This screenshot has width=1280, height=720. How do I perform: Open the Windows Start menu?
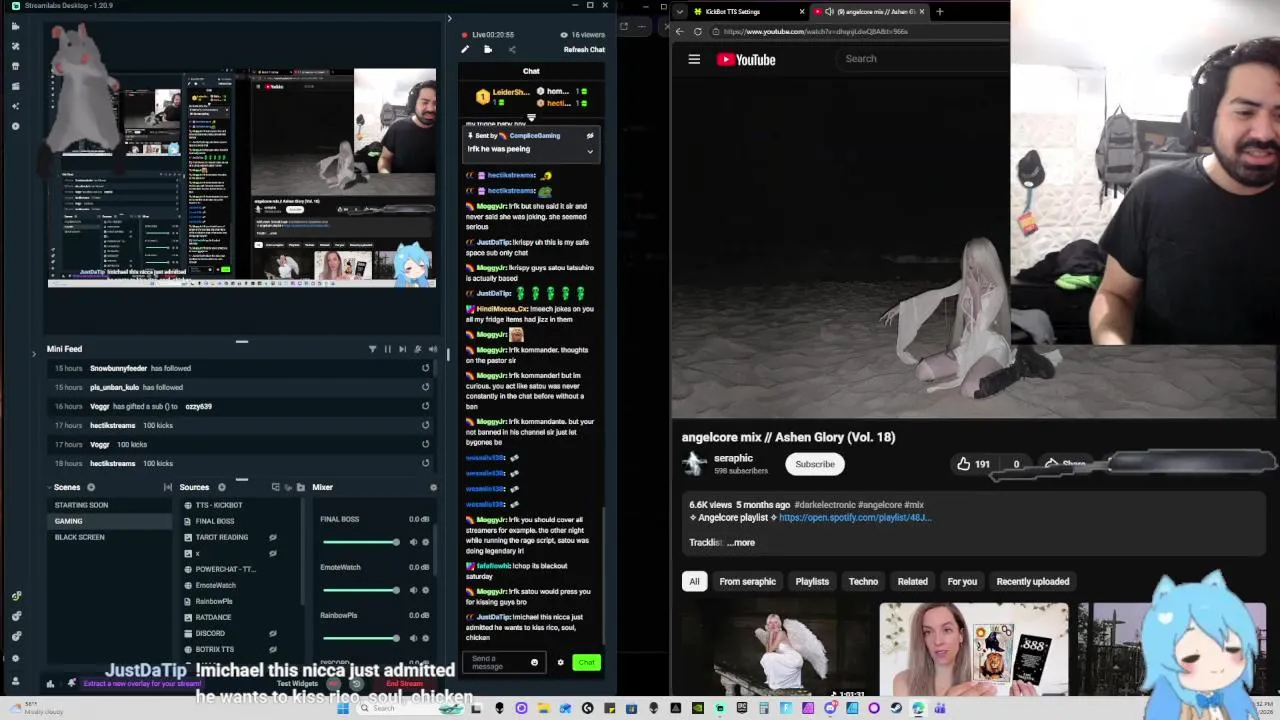click(x=343, y=708)
